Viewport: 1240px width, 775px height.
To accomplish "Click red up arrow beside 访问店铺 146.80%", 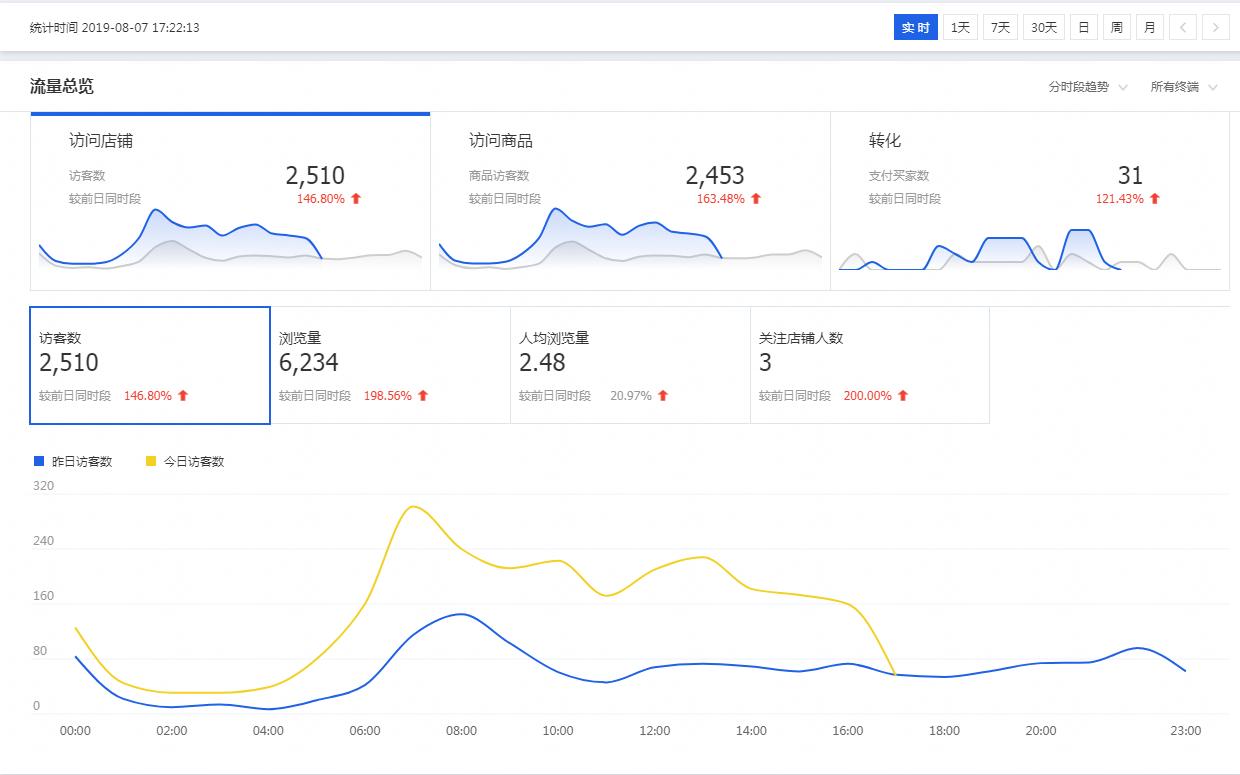I will 356,199.
